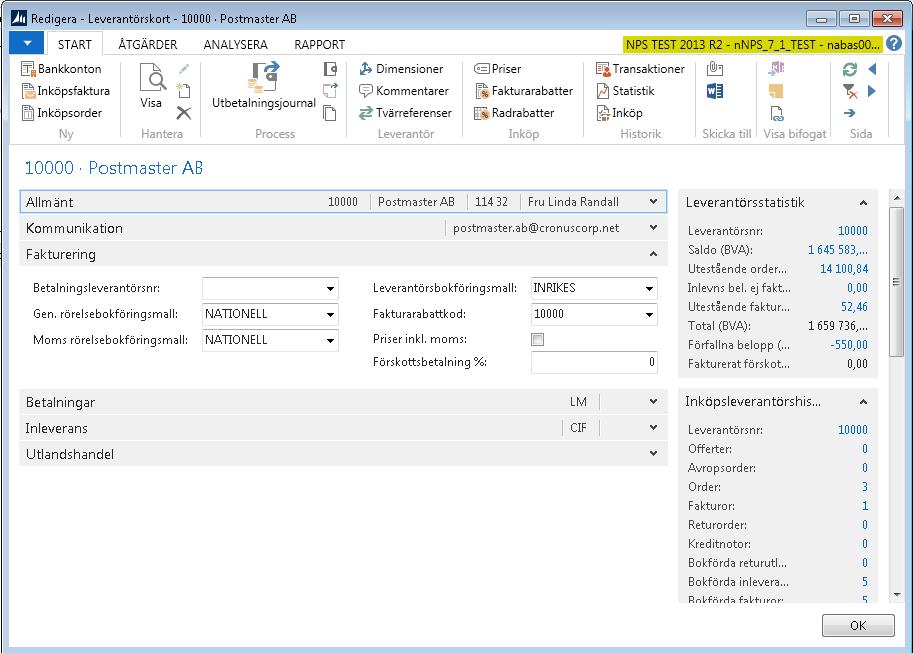913x653 pixels.
Task: Open Priser in the Inköp group
Action: click(x=497, y=69)
